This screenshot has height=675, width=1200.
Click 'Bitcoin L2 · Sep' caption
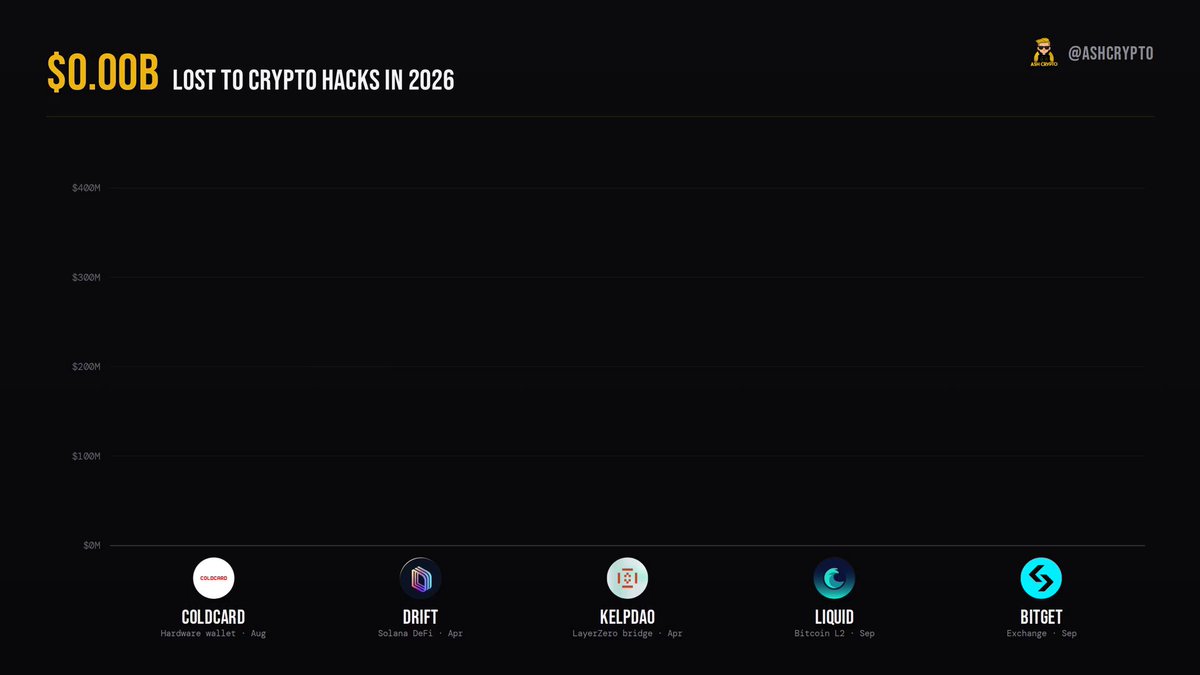(x=834, y=634)
